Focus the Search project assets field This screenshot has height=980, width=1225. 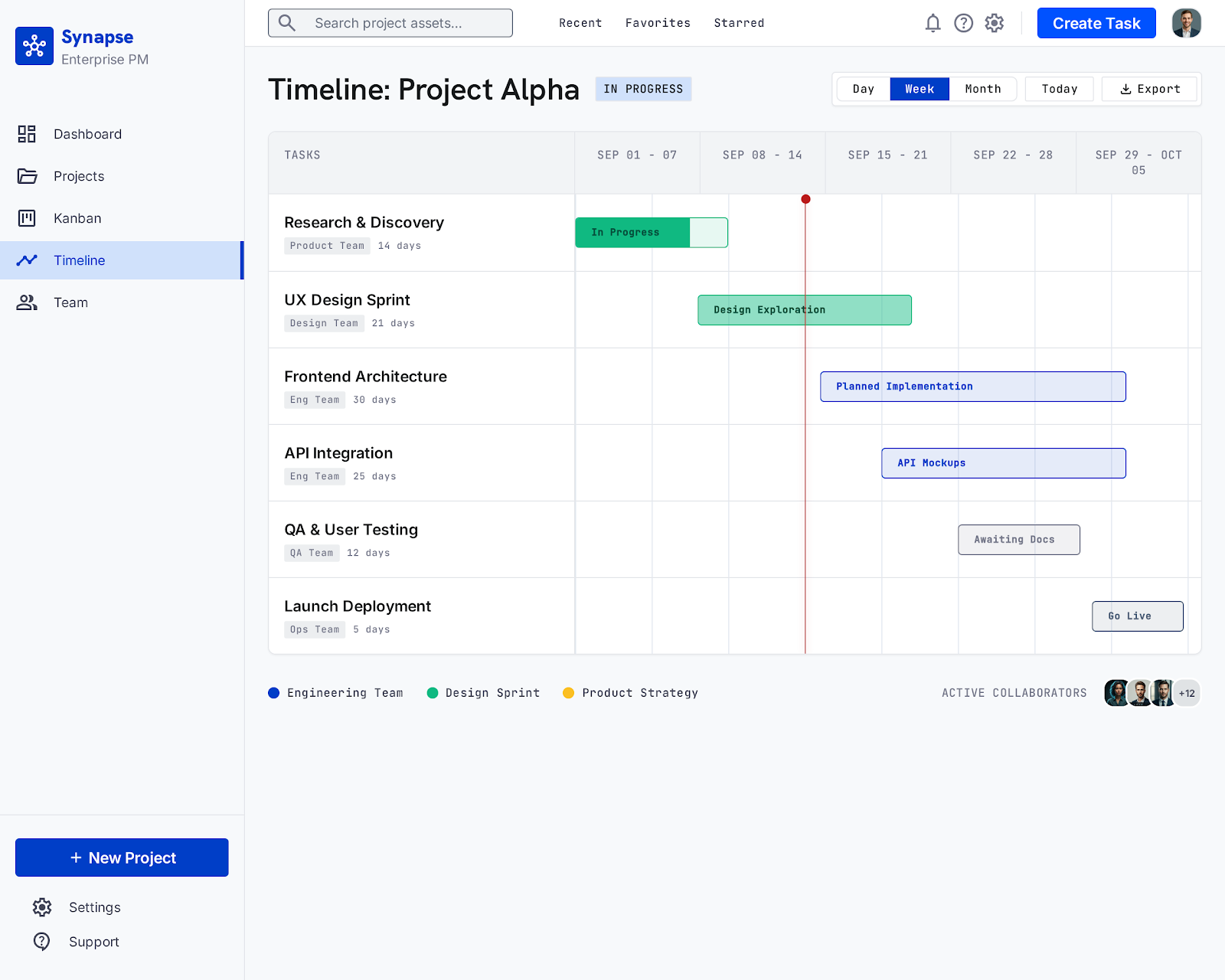click(390, 23)
